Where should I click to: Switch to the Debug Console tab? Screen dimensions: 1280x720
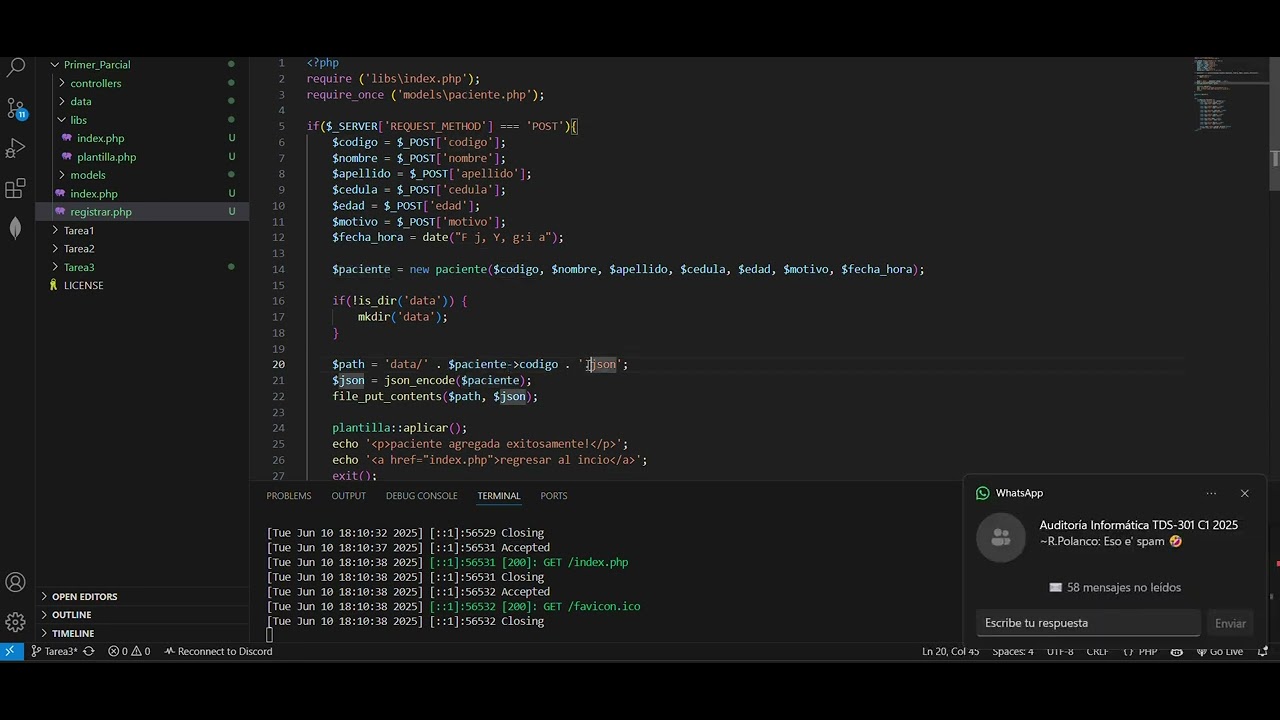click(x=421, y=496)
